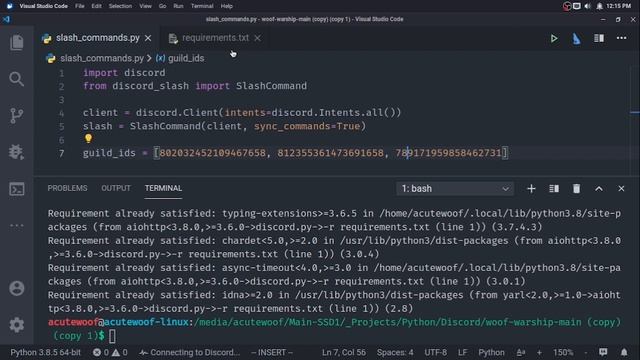Kill the terminal with trash icon
Viewport: 640px width, 360px height.
pyautogui.click(x=576, y=189)
